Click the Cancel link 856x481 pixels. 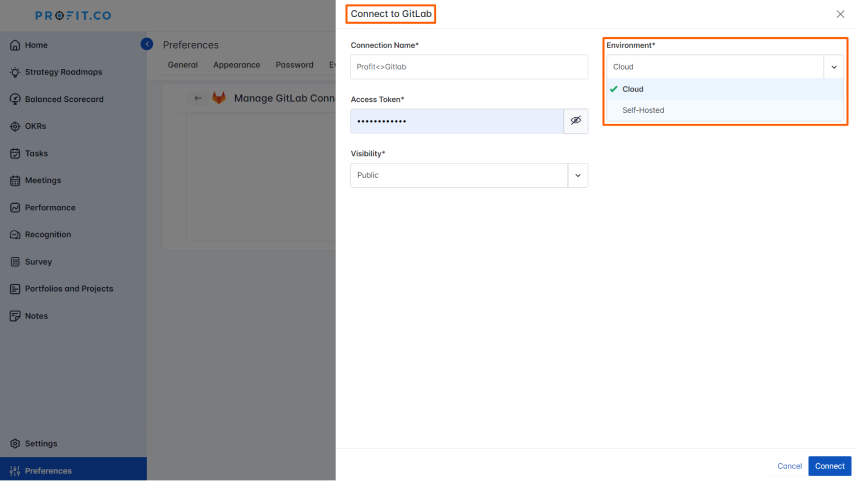click(789, 466)
